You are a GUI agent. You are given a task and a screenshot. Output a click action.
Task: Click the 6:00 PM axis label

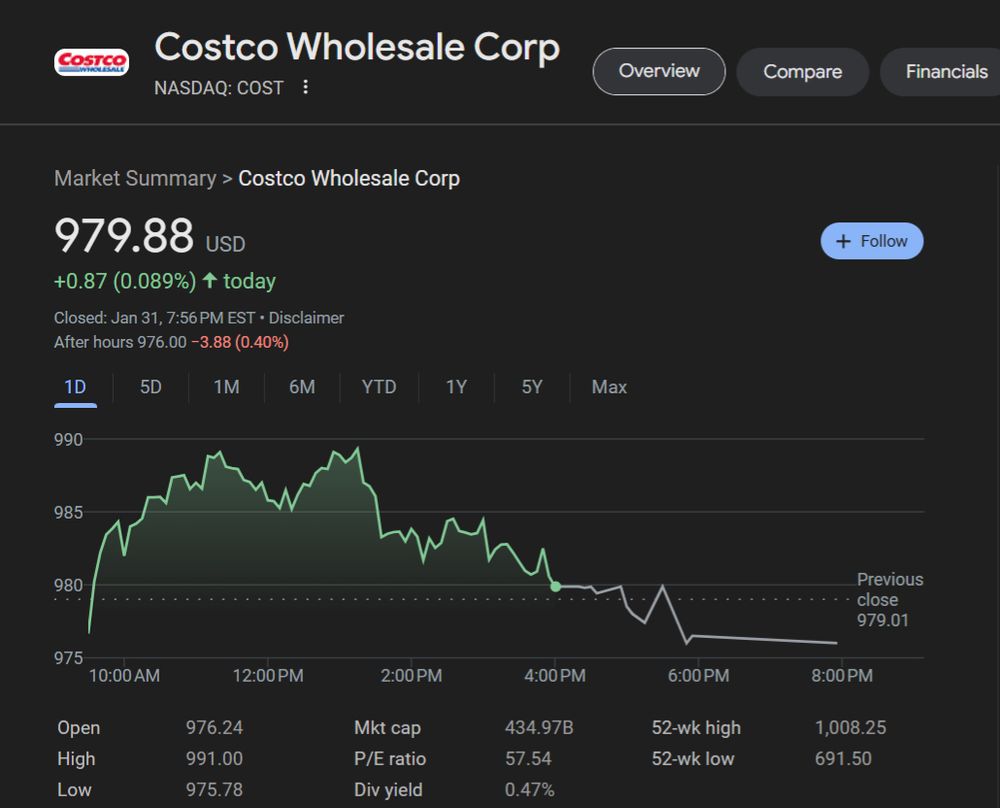pos(698,676)
